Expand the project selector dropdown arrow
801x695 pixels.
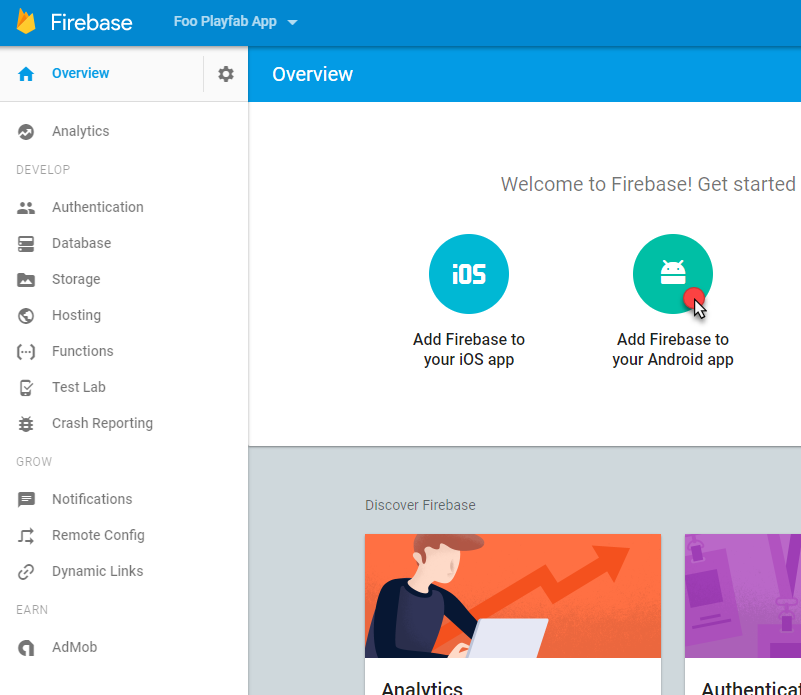point(292,22)
